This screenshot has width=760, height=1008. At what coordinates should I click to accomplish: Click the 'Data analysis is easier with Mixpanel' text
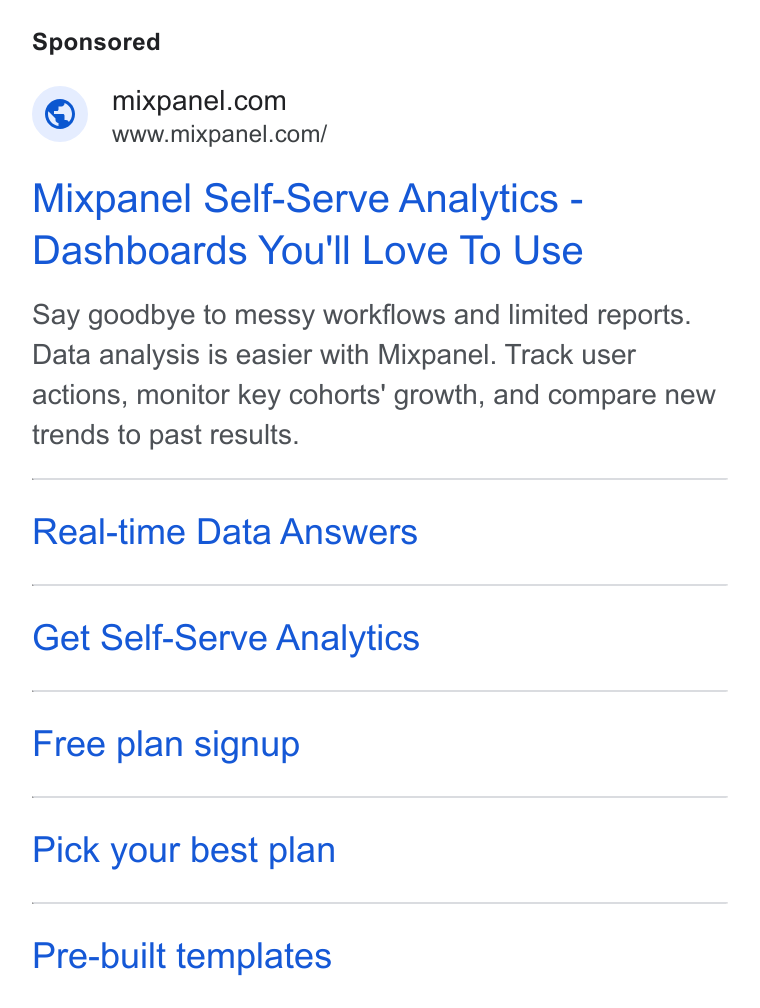click(264, 355)
